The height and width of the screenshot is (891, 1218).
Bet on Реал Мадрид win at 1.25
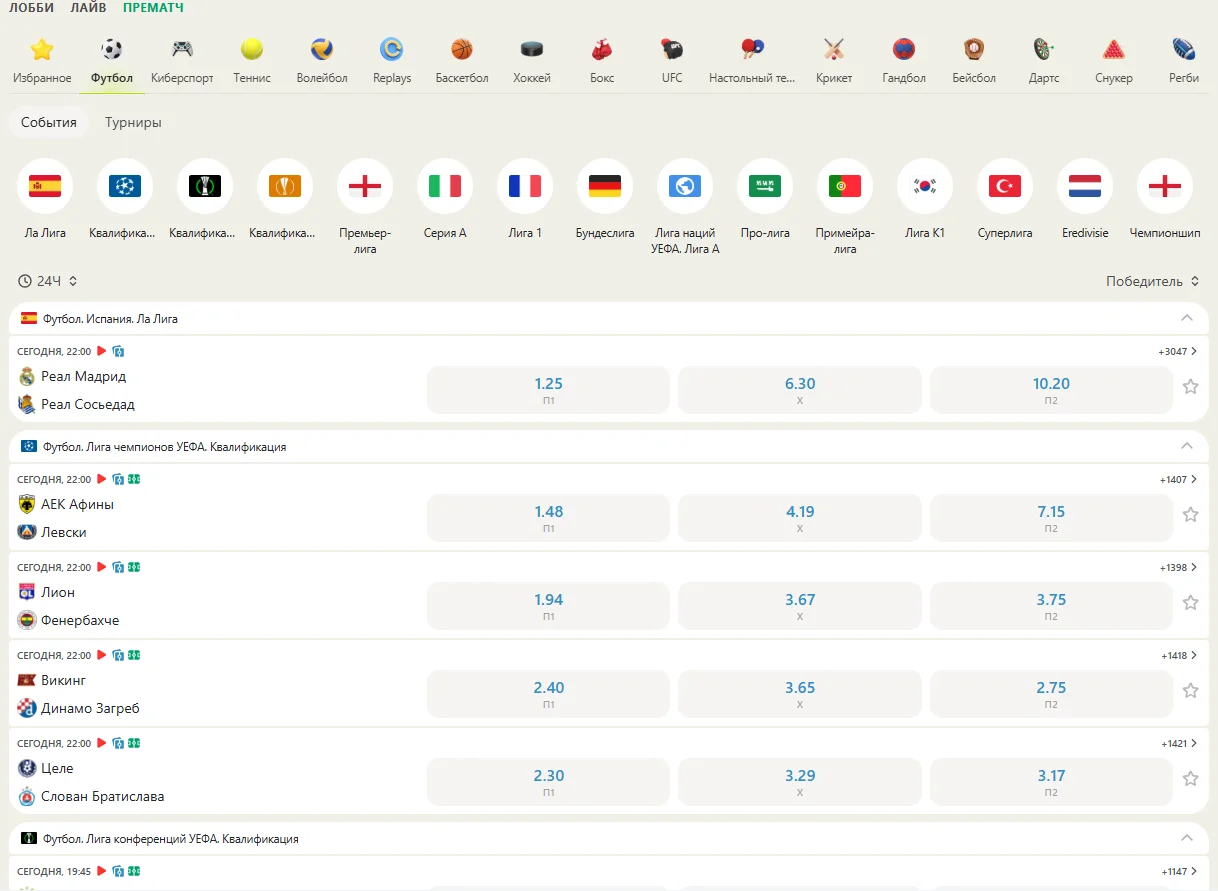(x=548, y=390)
